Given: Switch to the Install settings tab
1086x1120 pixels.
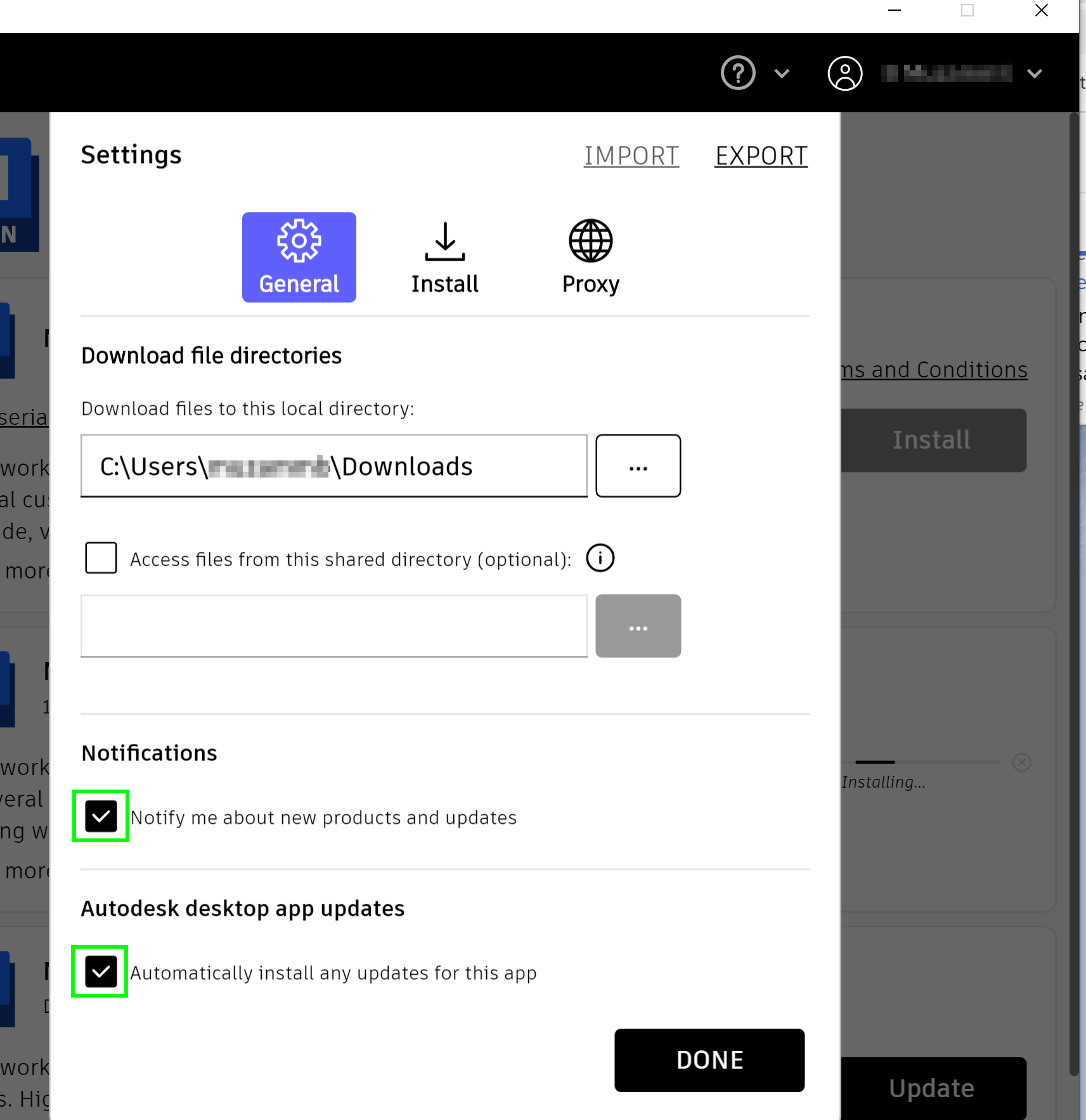Looking at the screenshot, I should click(x=445, y=257).
